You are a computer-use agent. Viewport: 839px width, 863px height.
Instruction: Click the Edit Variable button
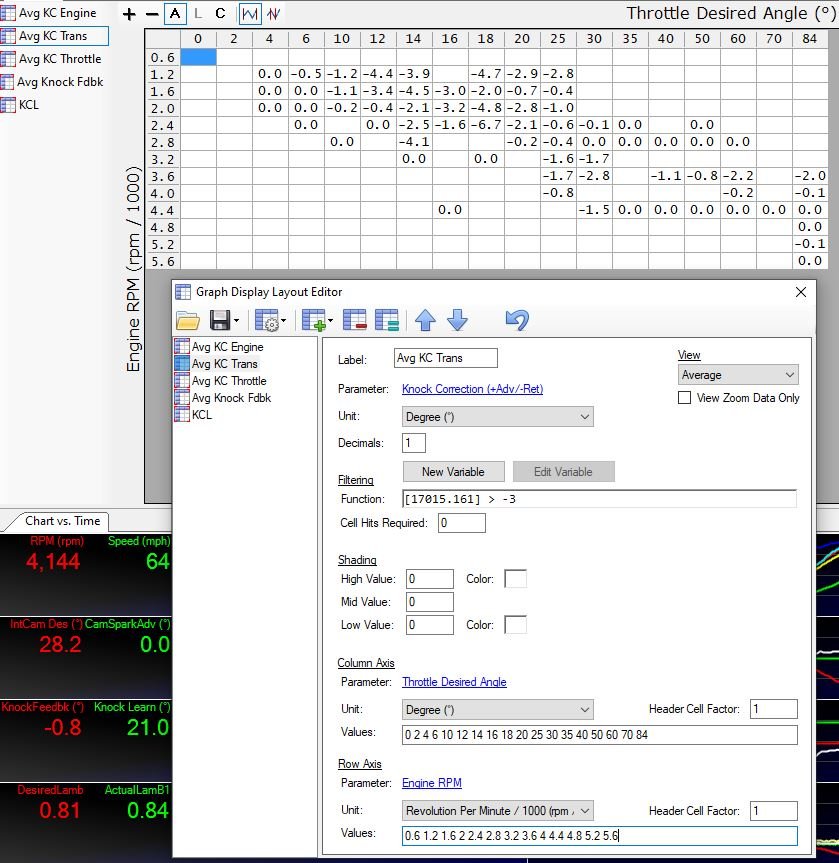point(564,472)
